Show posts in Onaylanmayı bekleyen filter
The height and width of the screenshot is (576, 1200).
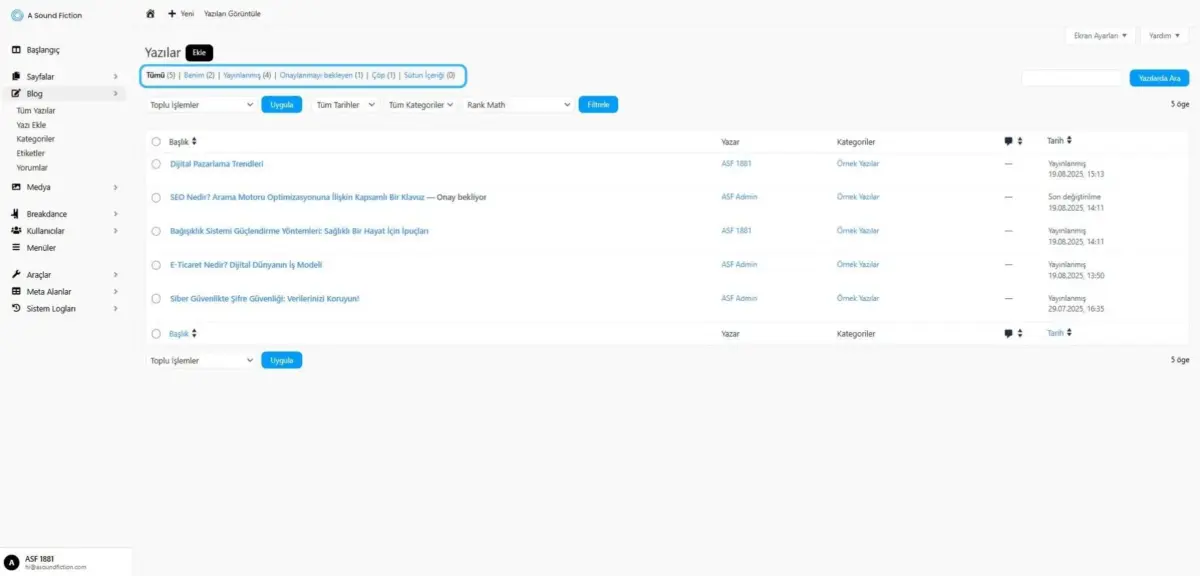(x=321, y=75)
